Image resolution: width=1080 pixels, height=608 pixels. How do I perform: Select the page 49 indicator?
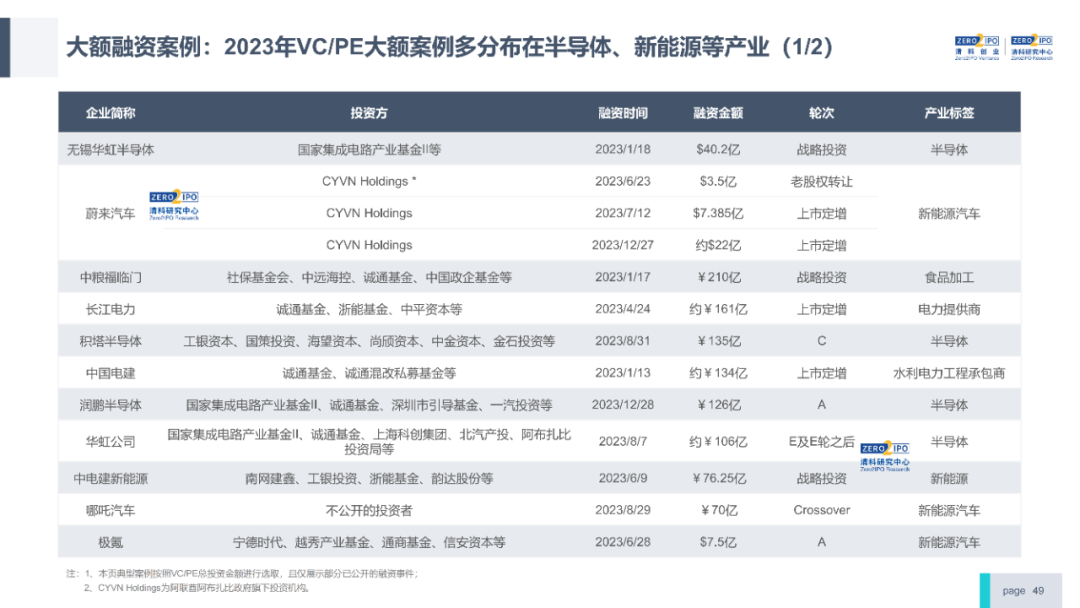(x=1023, y=591)
